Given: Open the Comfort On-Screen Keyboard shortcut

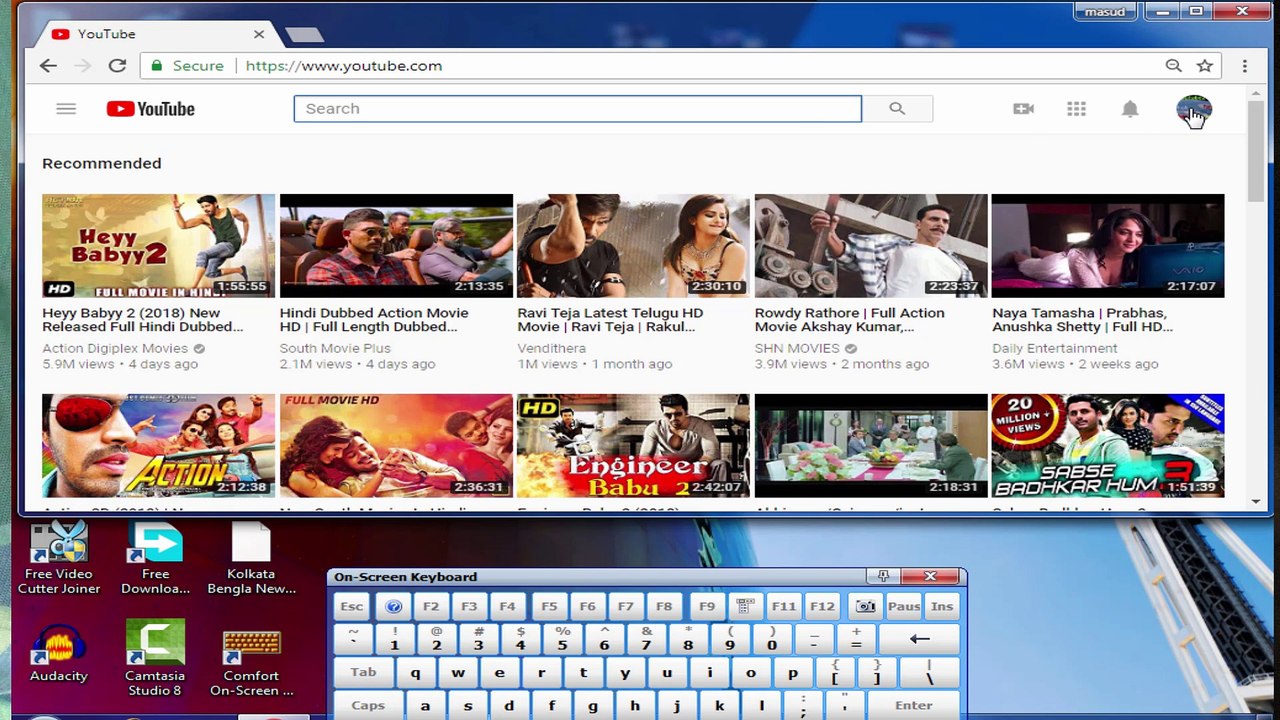Looking at the screenshot, I should pos(252,663).
